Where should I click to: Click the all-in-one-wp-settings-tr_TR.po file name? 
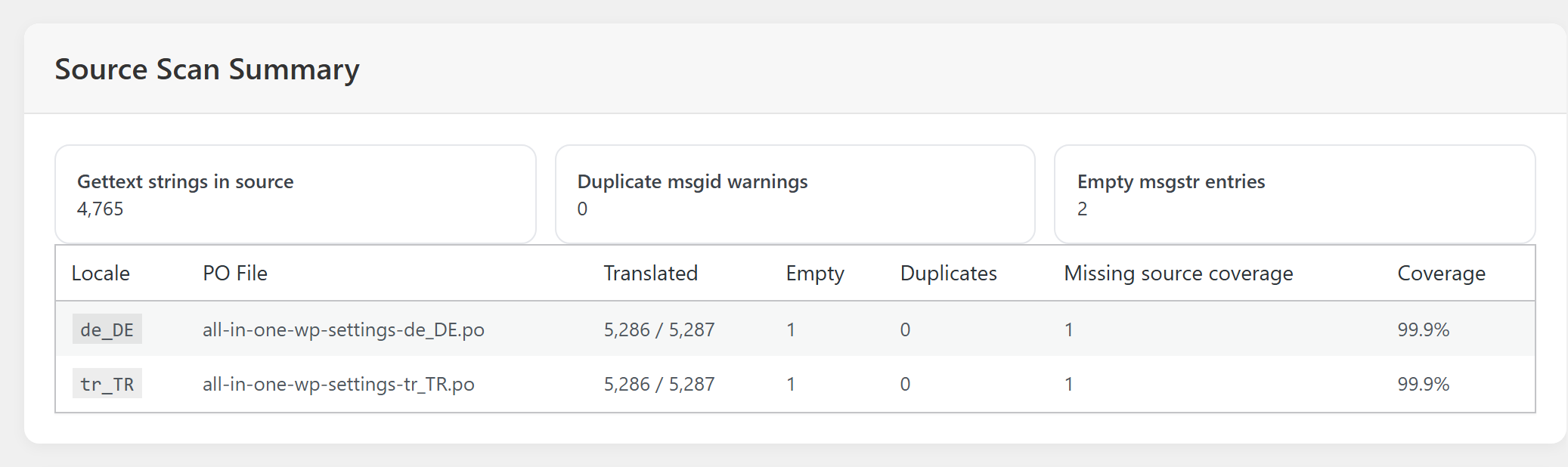(x=339, y=385)
